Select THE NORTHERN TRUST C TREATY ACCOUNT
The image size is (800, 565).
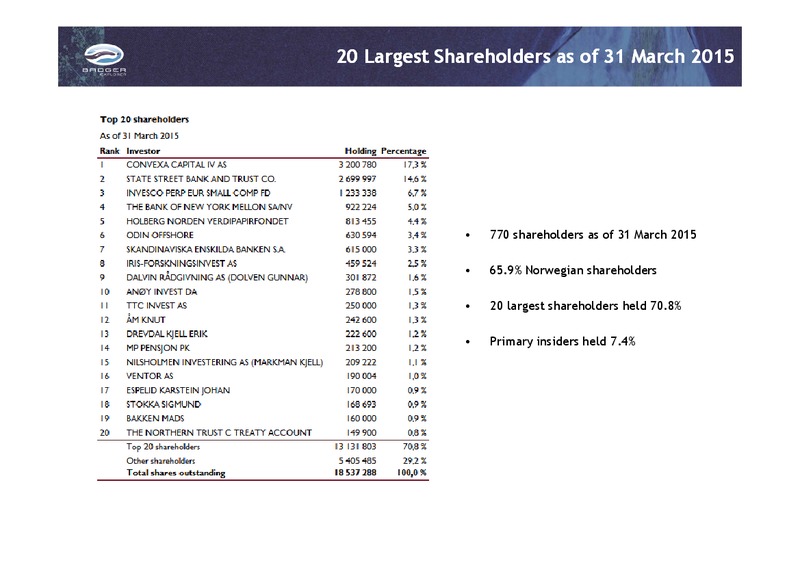pyautogui.click(x=219, y=433)
